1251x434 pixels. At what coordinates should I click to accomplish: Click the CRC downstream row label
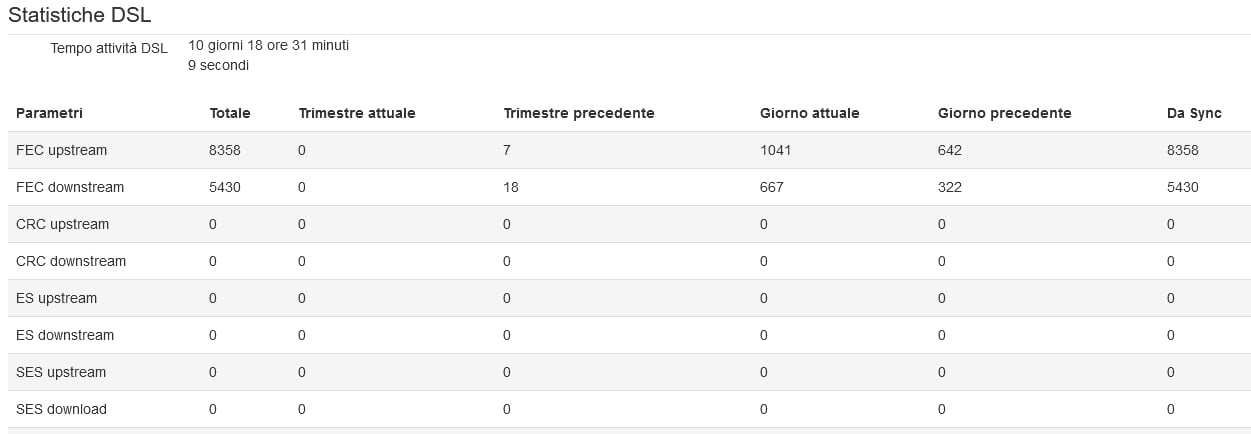tap(71, 261)
